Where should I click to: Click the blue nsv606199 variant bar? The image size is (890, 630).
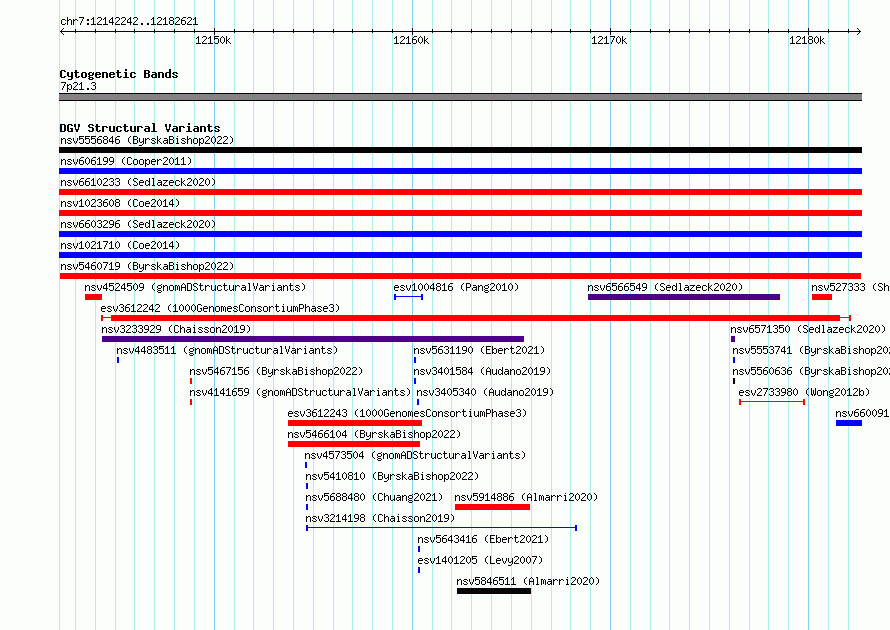pyautogui.click(x=460, y=171)
